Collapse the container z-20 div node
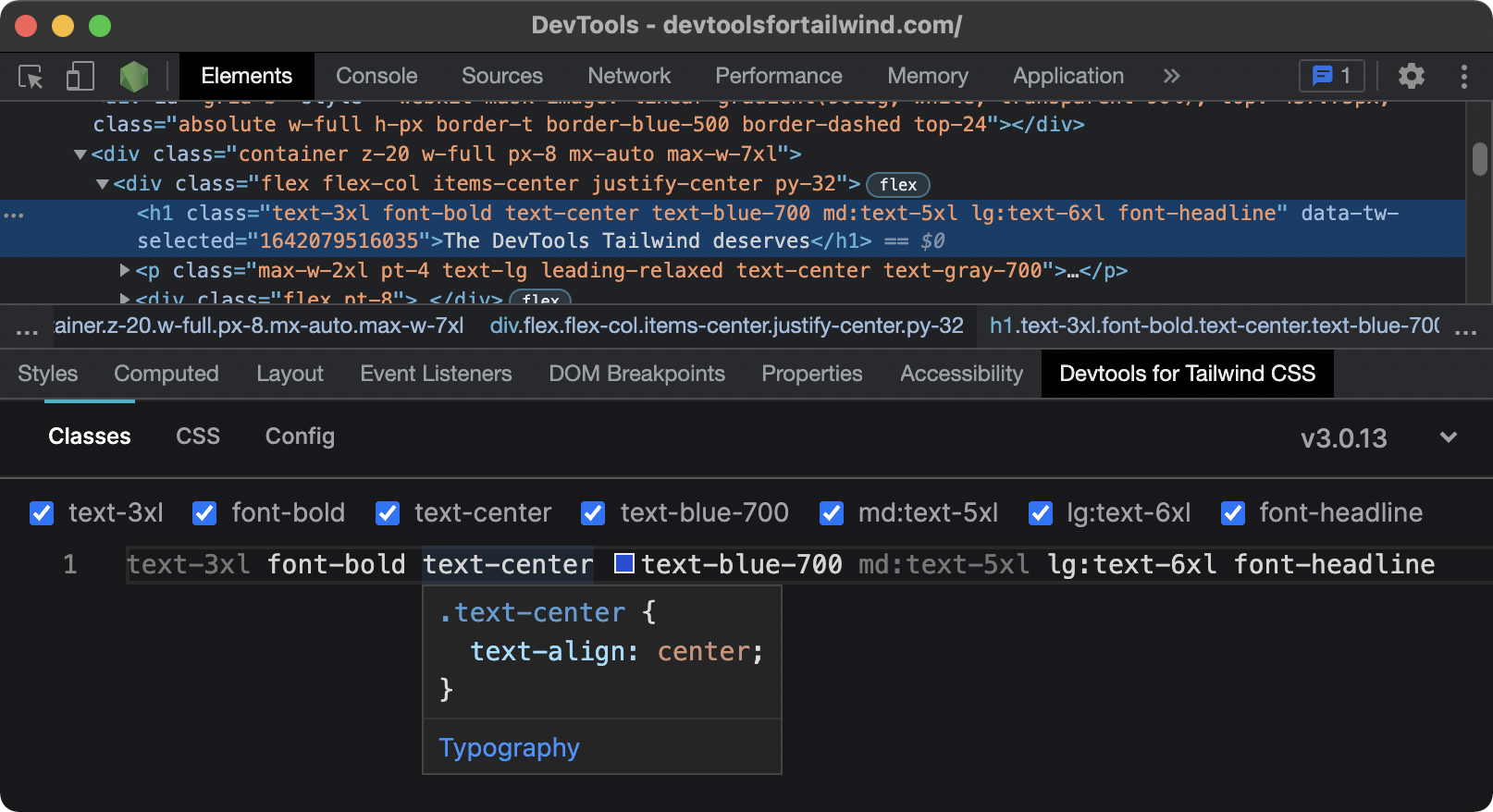Image resolution: width=1493 pixels, height=812 pixels. (80, 154)
